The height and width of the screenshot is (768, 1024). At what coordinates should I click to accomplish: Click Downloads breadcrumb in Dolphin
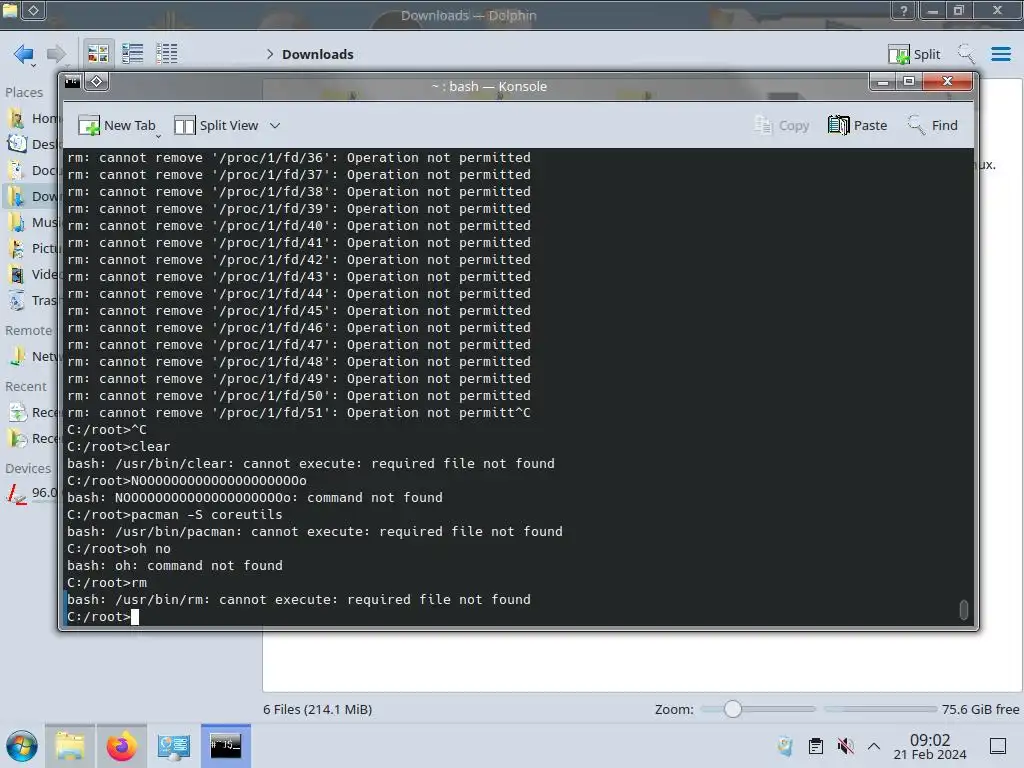click(317, 54)
